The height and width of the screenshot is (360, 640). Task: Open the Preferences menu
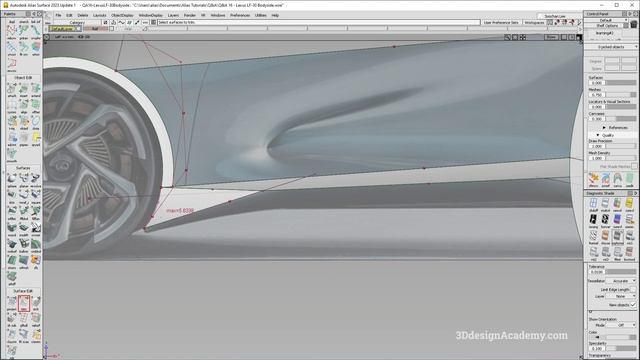[240, 15]
